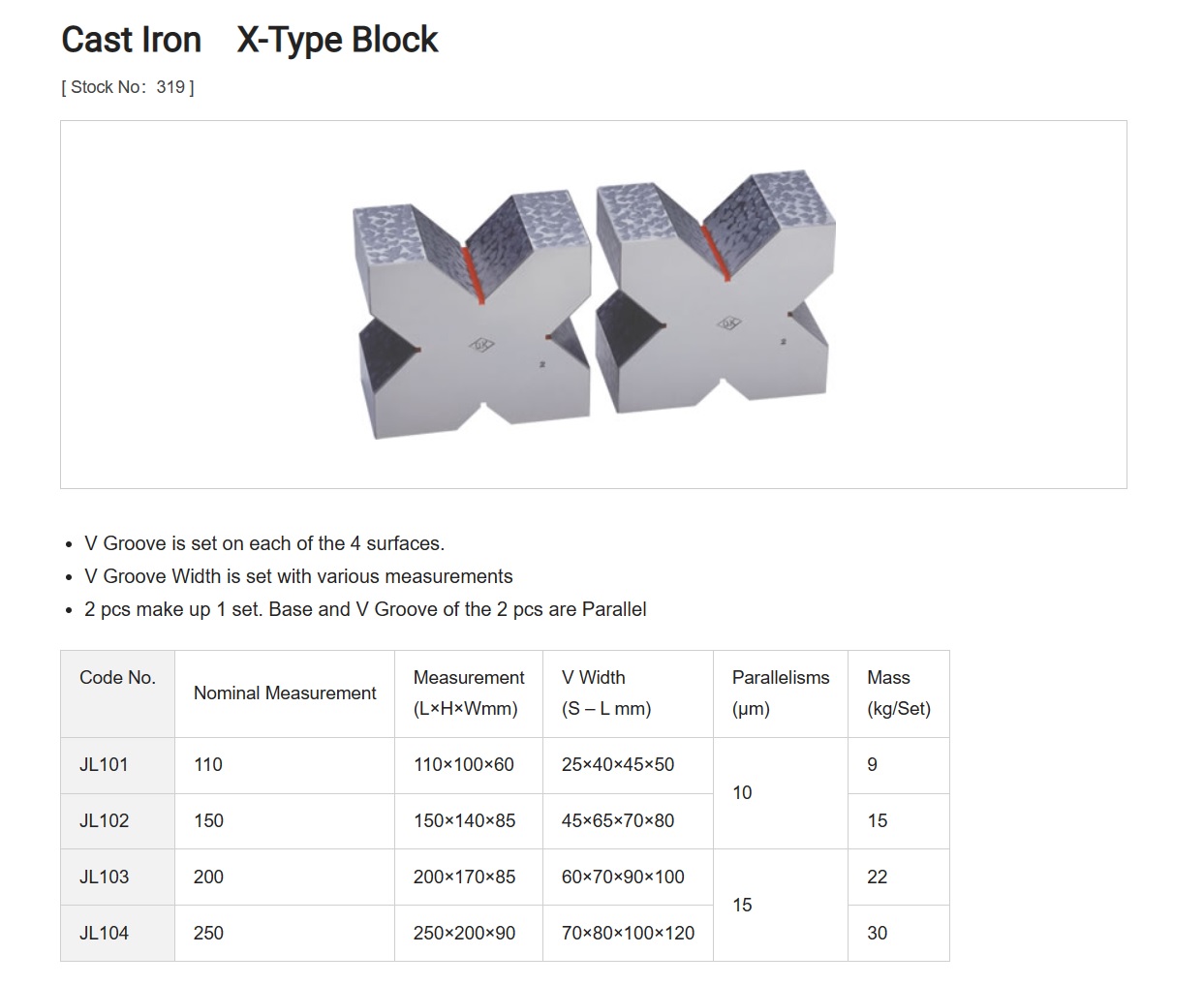1204x985 pixels.
Task: Select the Cast Iron X-Type Block heading
Action: click(250, 40)
